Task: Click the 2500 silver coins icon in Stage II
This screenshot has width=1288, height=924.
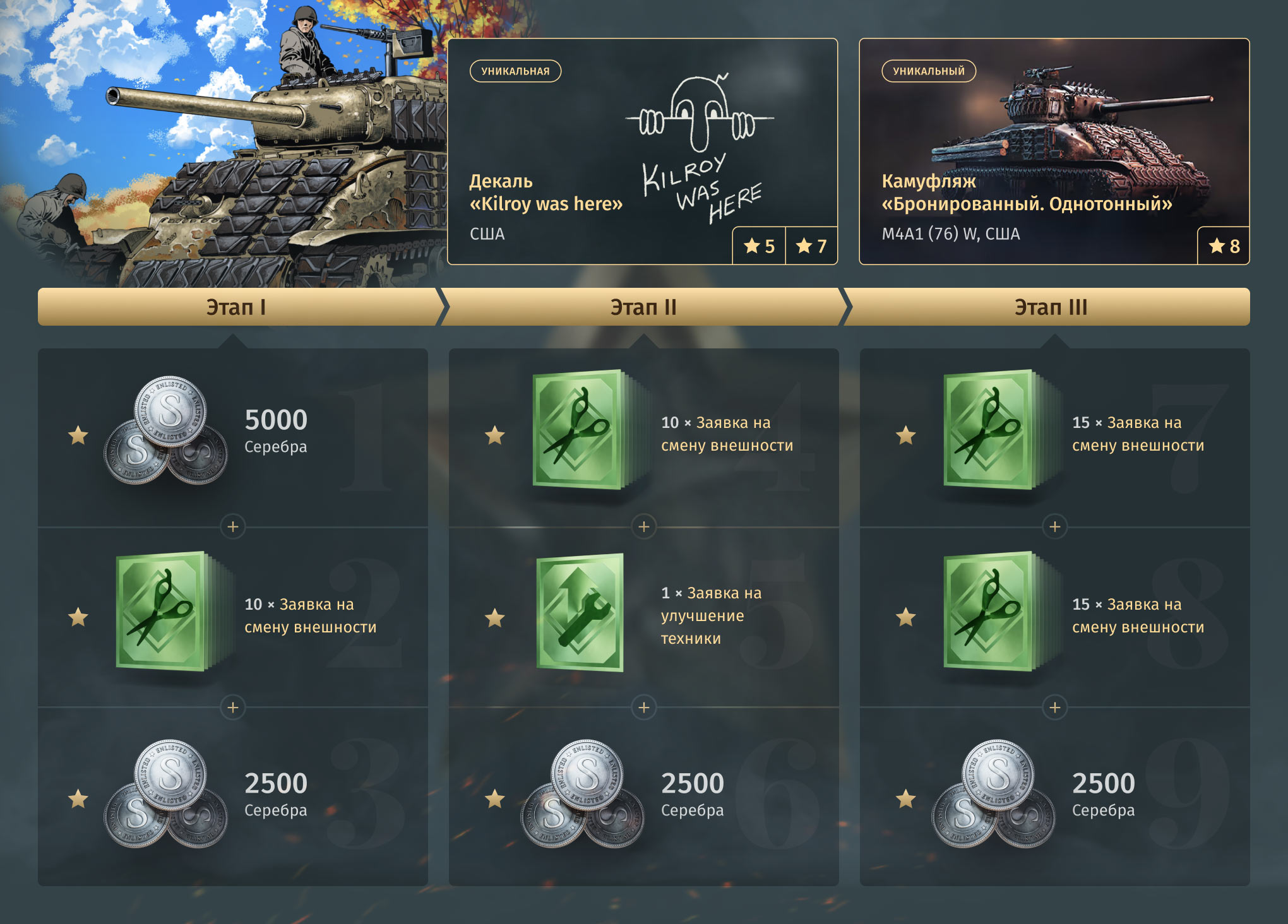Action: coord(582,793)
